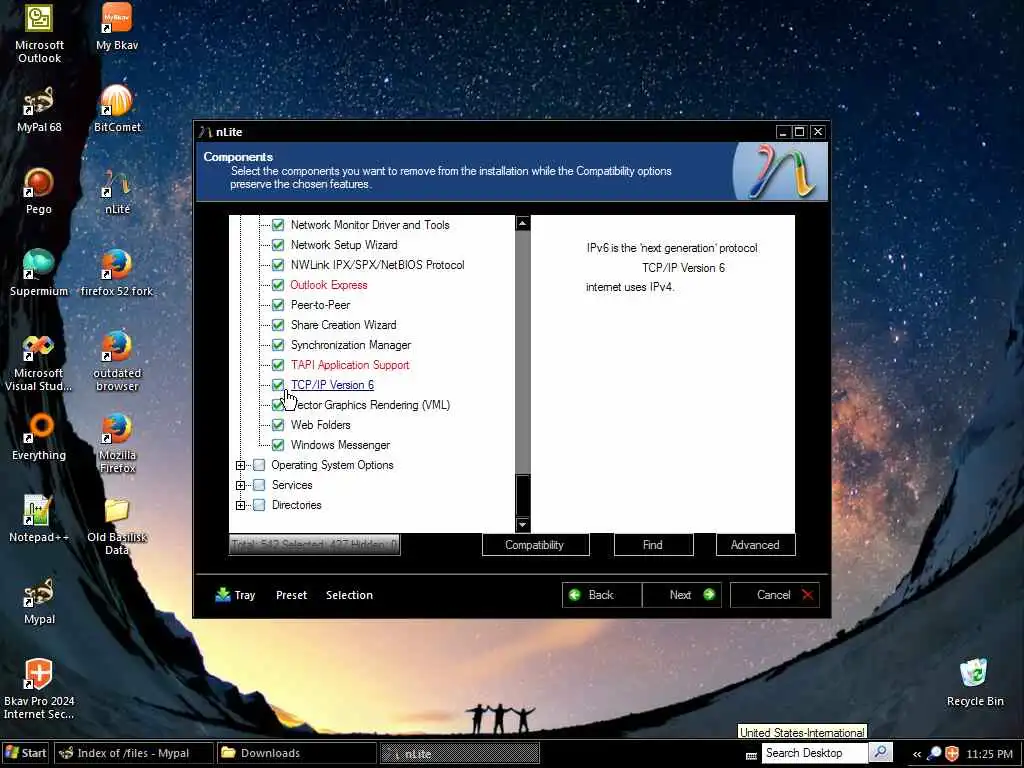The image size is (1024, 768).
Task: Cancel the nLite wizard
Action: pyautogui.click(x=775, y=595)
